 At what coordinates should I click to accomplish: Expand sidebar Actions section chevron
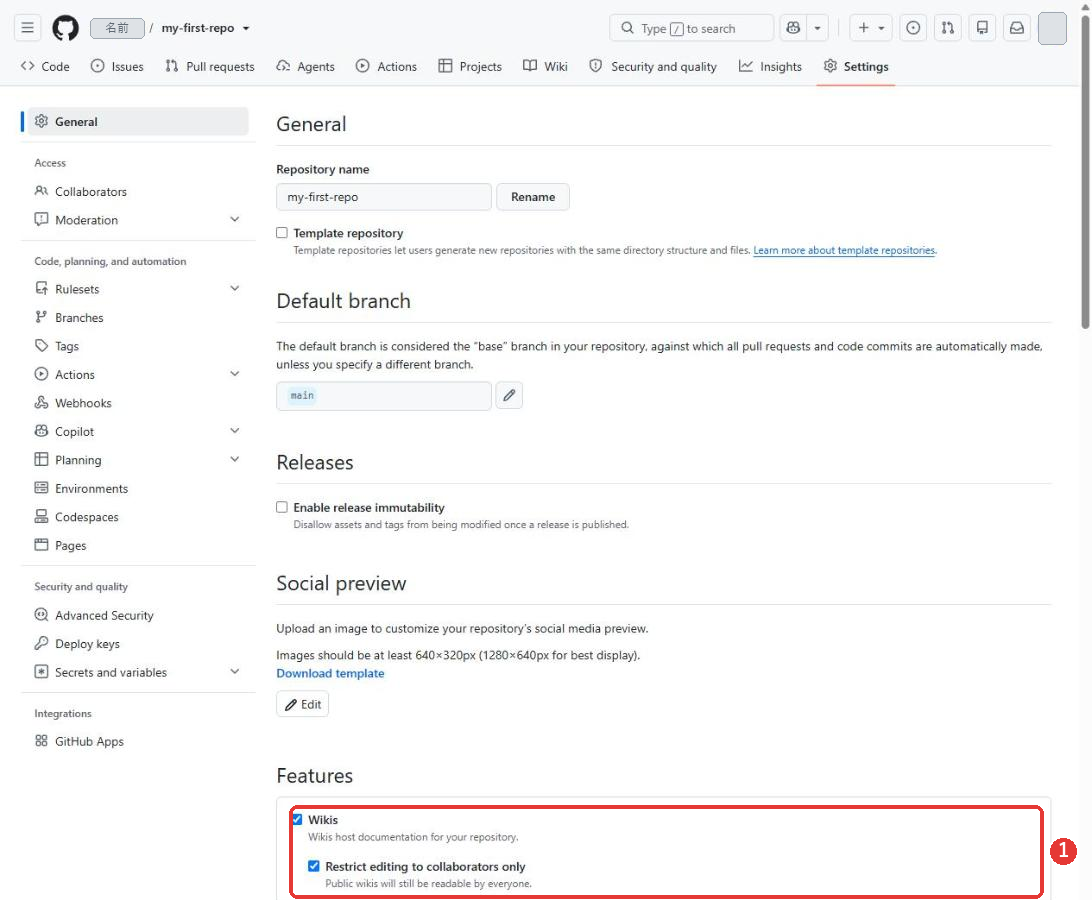tap(235, 374)
